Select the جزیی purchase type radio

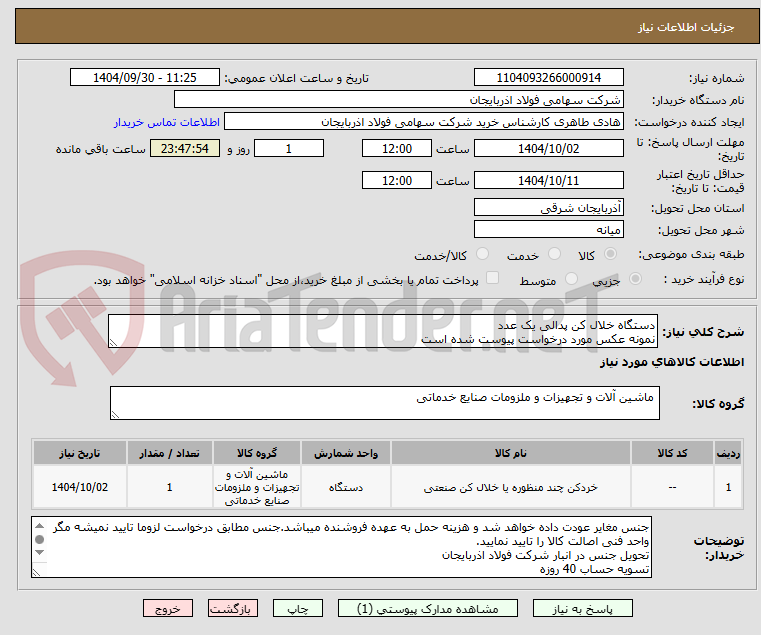pyautogui.click(x=635, y=279)
